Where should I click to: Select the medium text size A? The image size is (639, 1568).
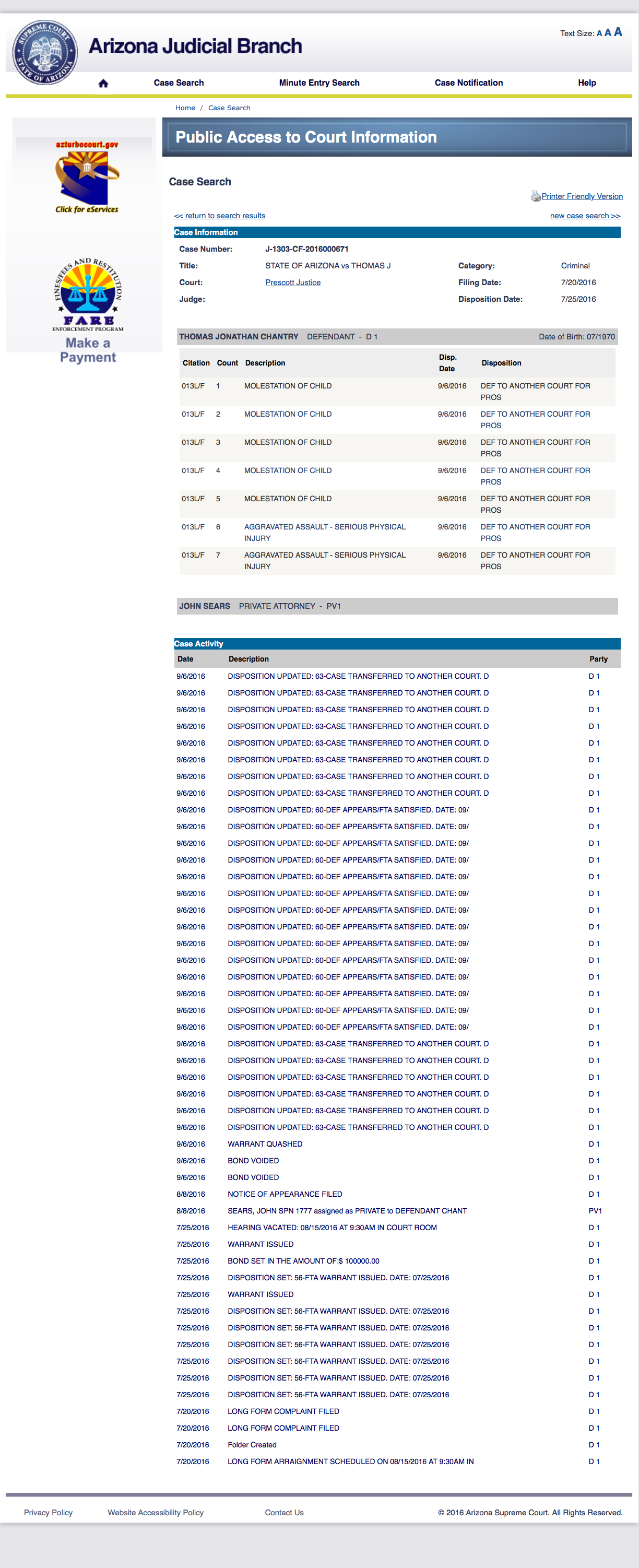607,33
